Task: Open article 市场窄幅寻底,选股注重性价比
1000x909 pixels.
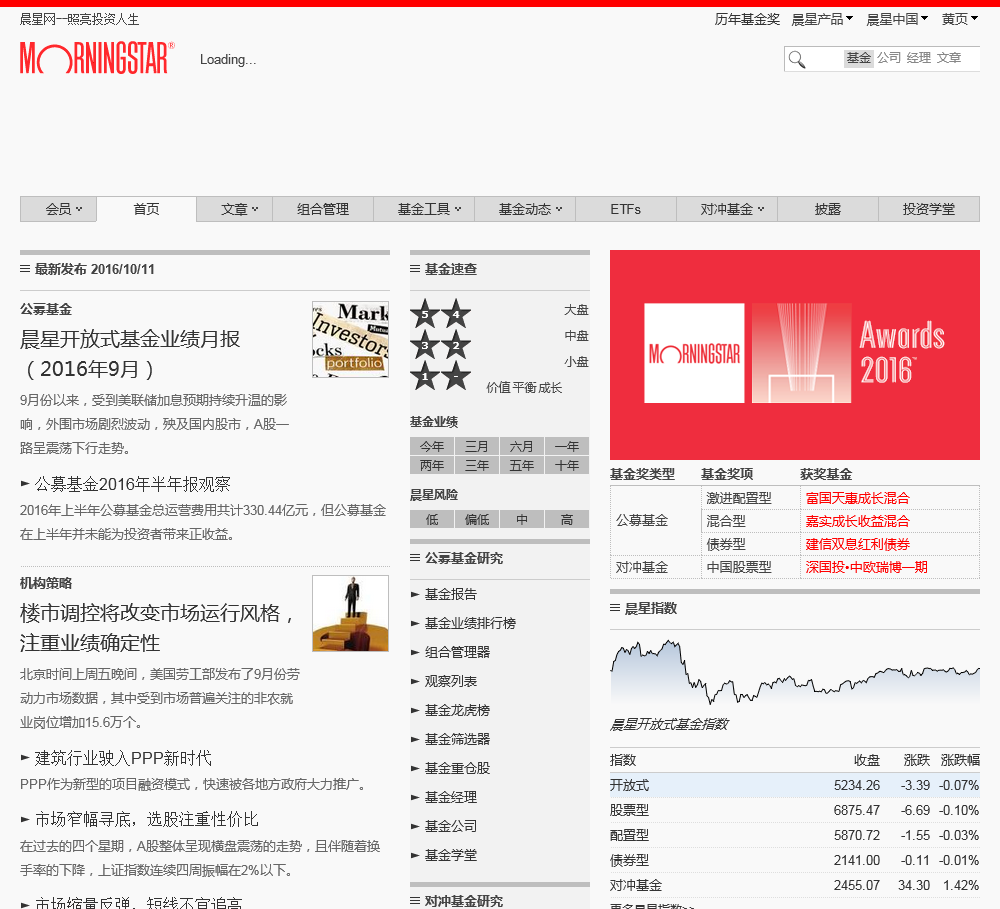Action: pos(147,819)
